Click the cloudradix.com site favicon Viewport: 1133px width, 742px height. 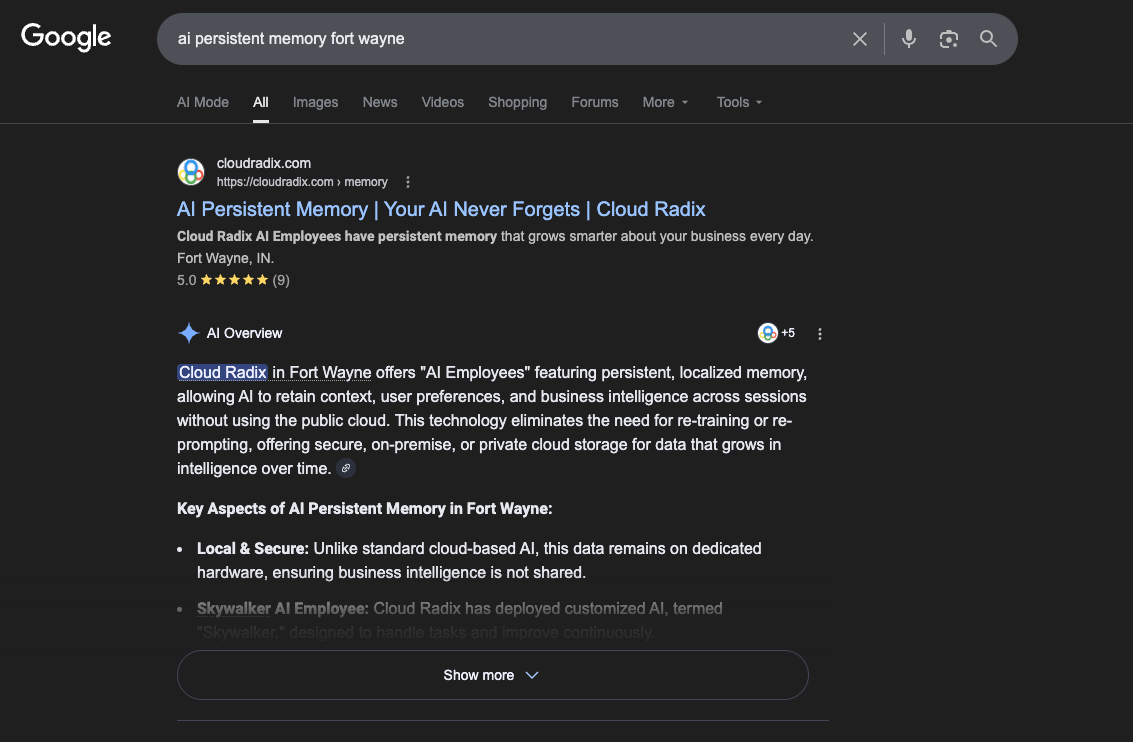(x=190, y=171)
